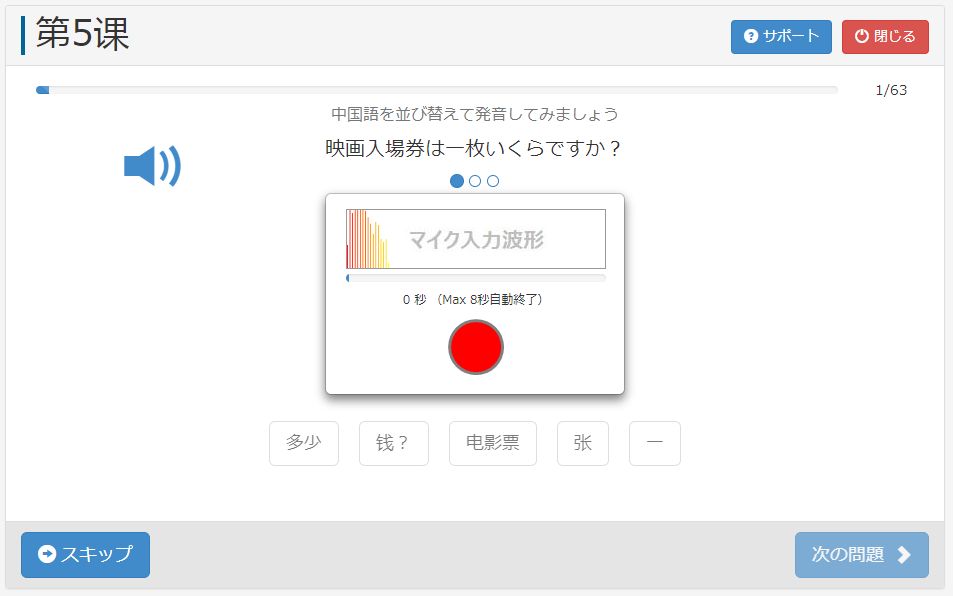Click the recording time progress bar
Viewport: 953px width, 596px height.
tap(476, 278)
